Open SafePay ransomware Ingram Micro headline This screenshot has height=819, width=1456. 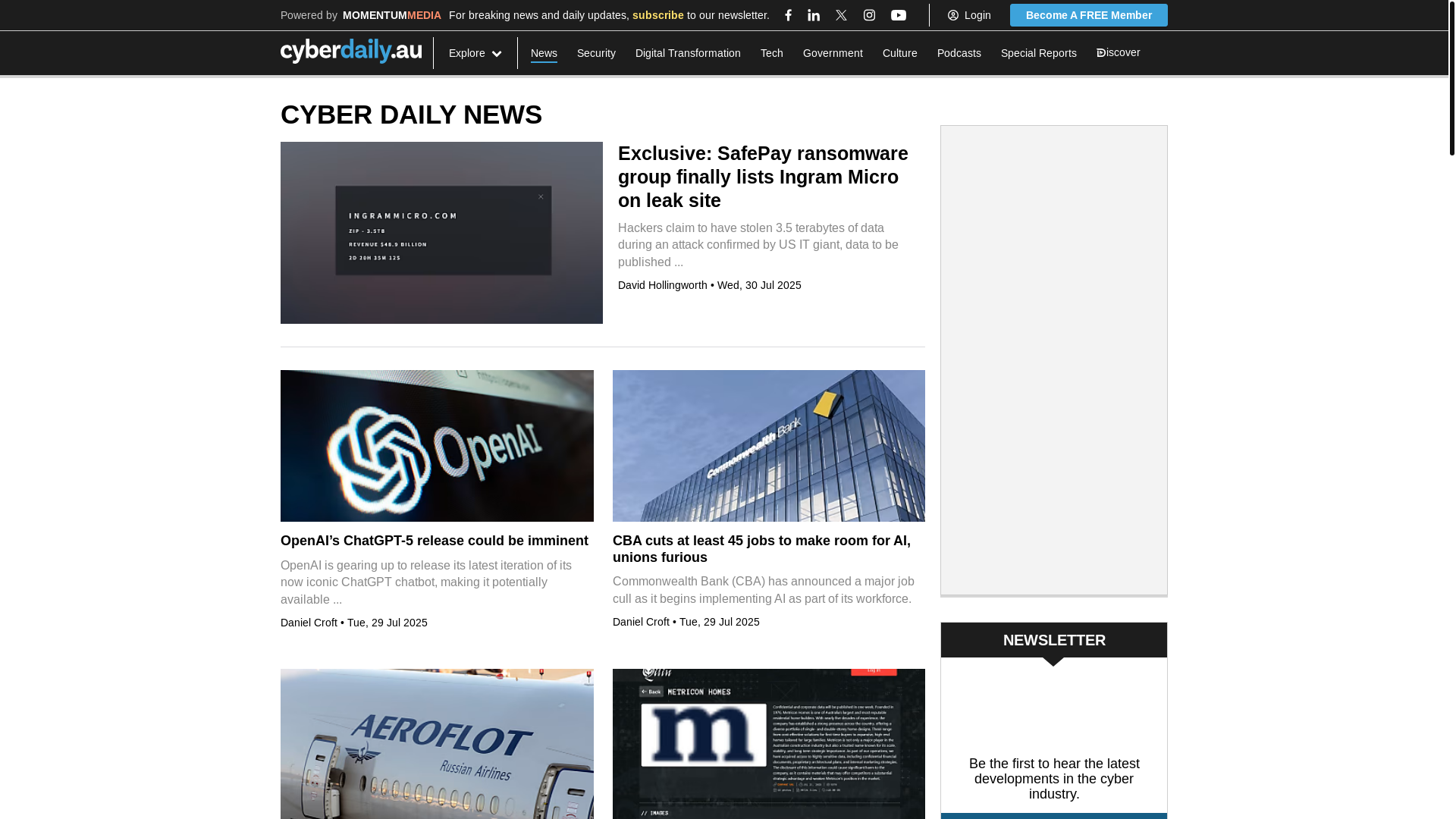click(x=763, y=177)
